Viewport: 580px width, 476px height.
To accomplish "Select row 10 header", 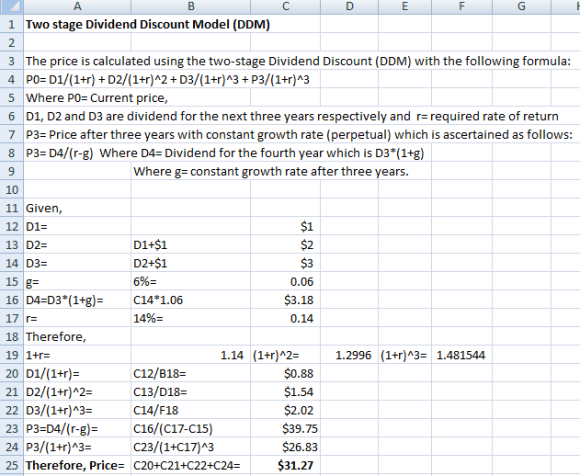I will [12, 190].
